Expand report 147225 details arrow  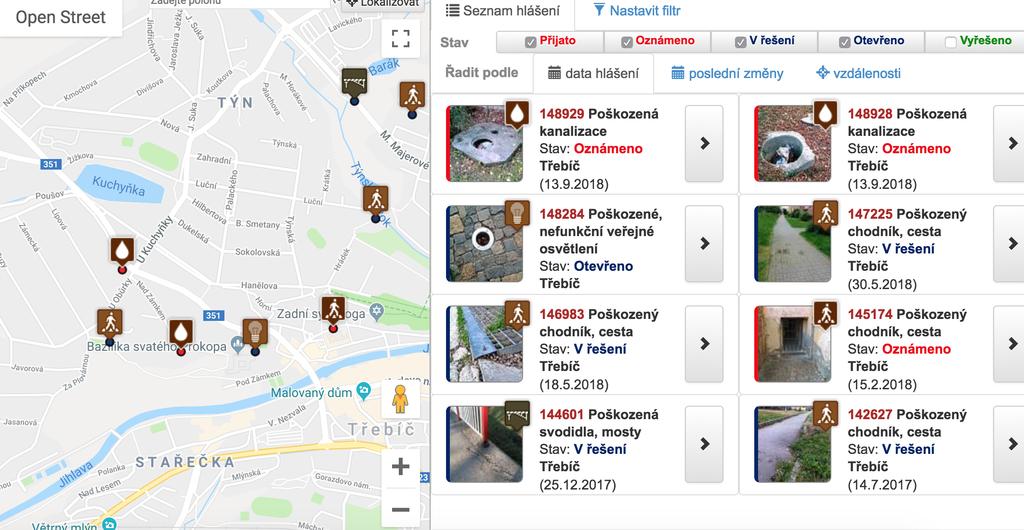pos(1010,243)
